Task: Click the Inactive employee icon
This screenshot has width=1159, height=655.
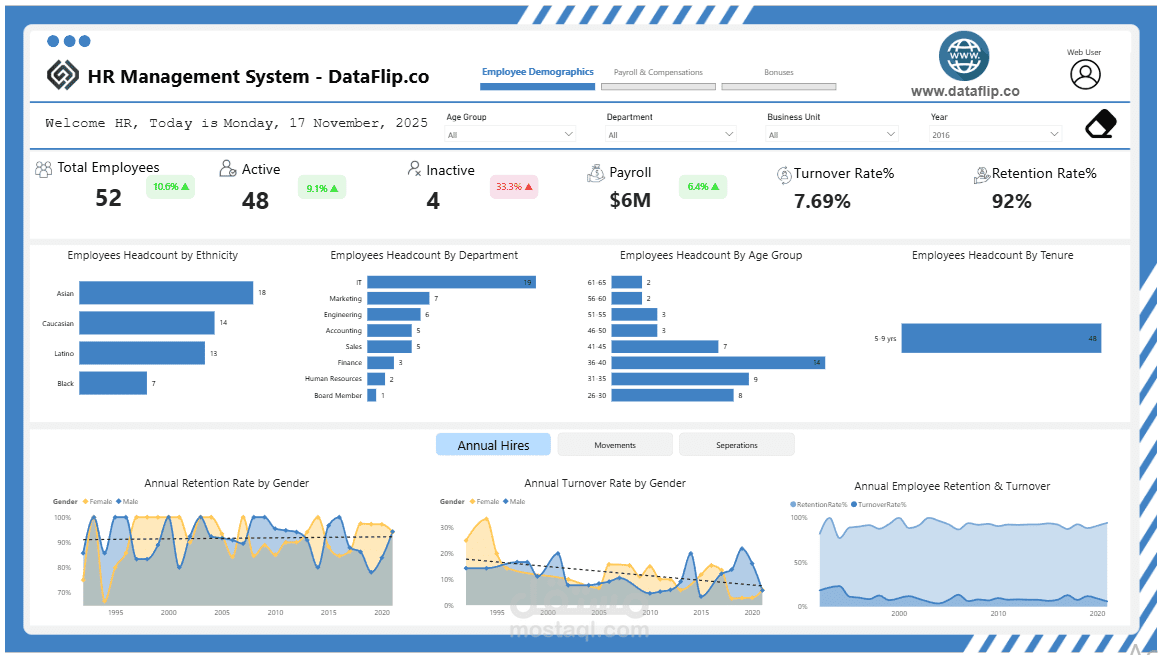Action: [x=415, y=169]
